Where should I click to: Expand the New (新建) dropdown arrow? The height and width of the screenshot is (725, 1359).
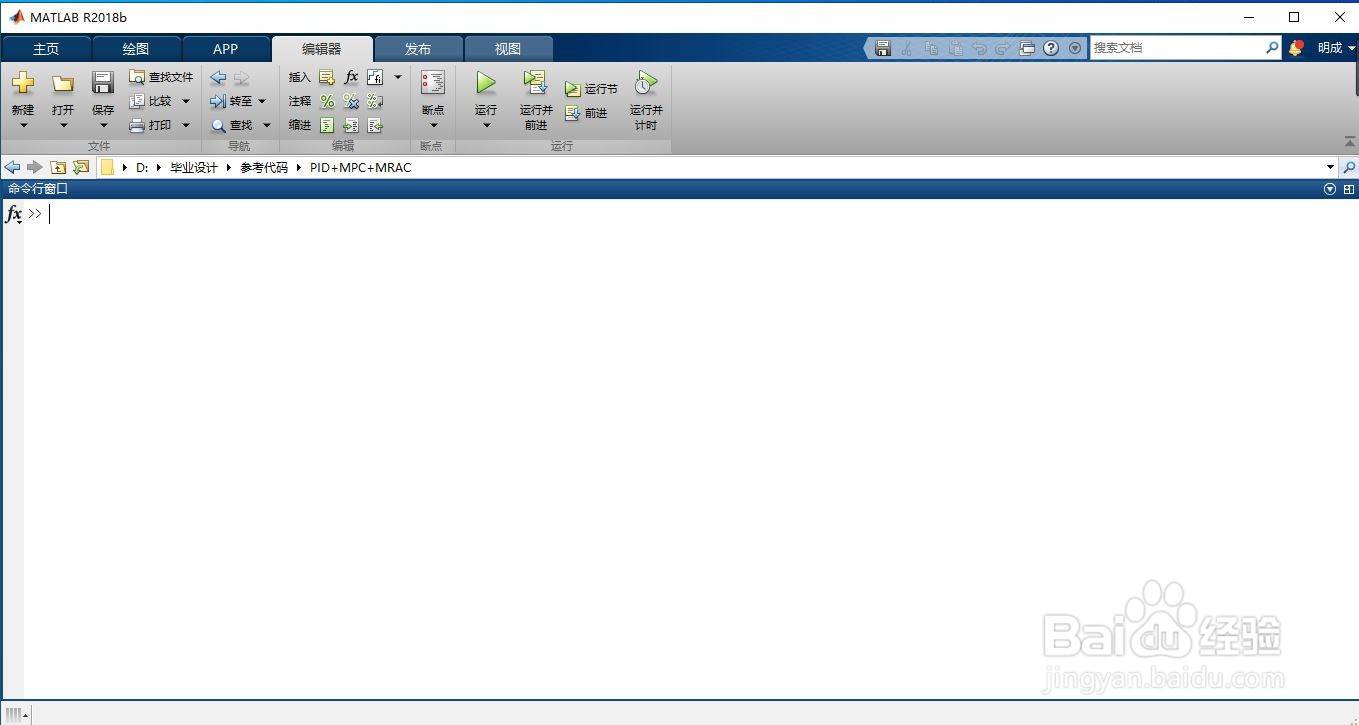coord(23,126)
